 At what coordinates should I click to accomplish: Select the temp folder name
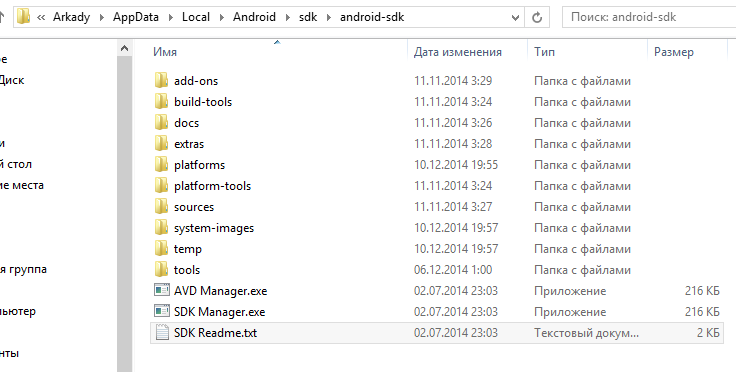click(188, 249)
